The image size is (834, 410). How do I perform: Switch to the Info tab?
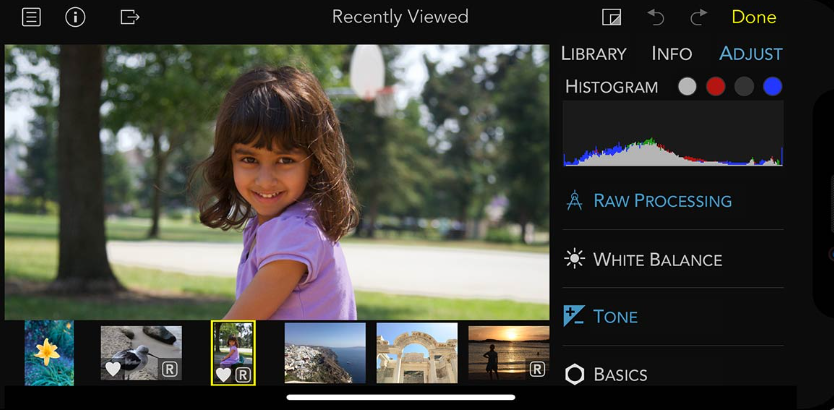(672, 54)
